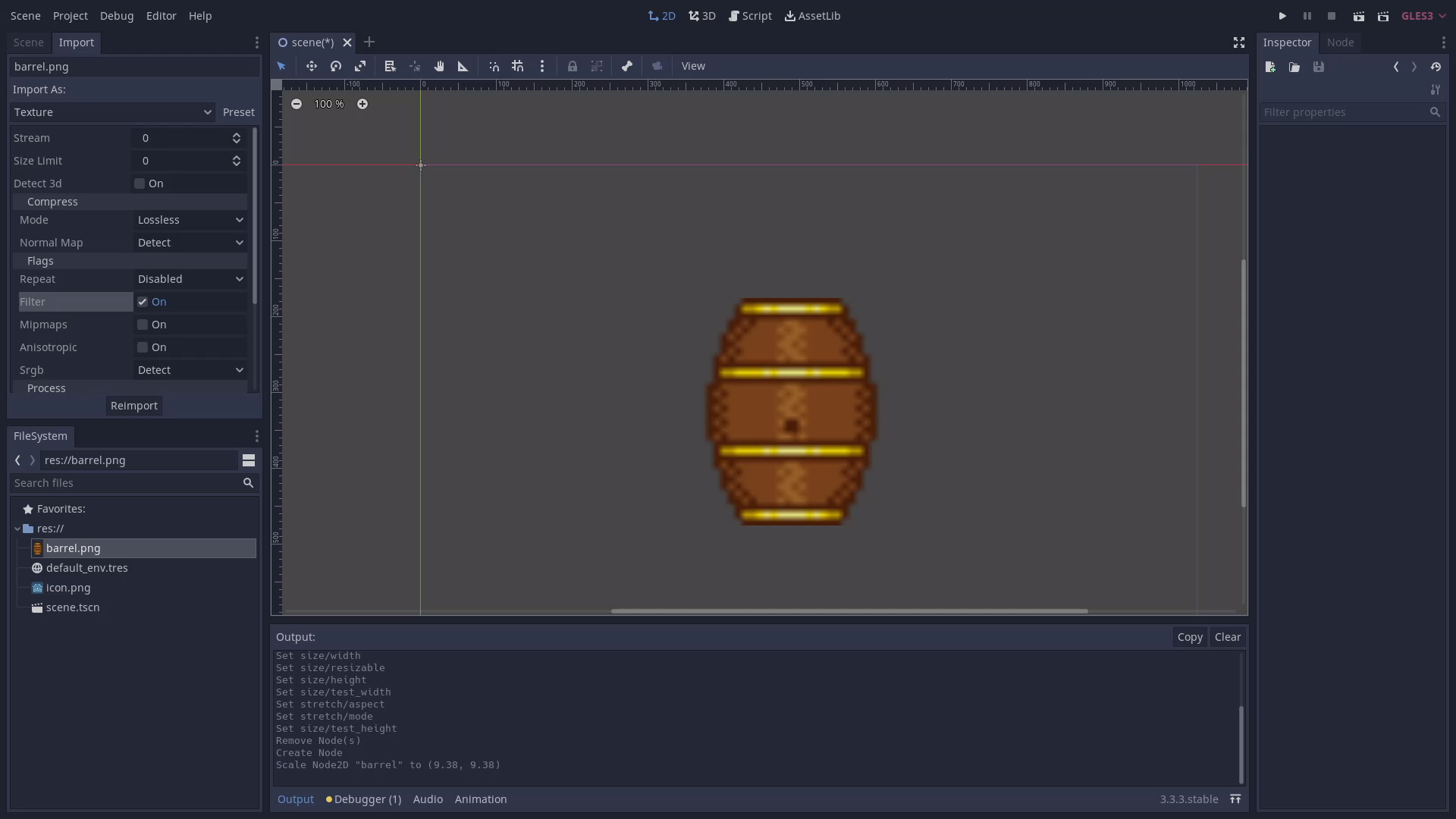1456x819 pixels.
Task: Open the Import tab panel
Action: tap(76, 41)
